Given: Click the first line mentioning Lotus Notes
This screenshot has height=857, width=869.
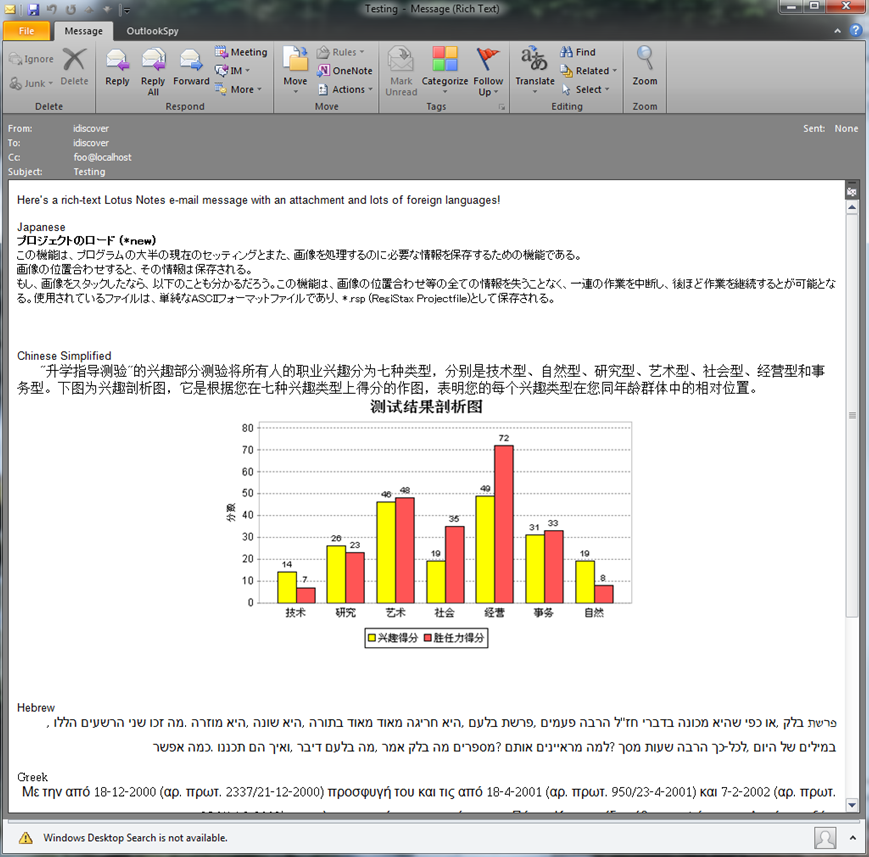Looking at the screenshot, I should click(258, 200).
